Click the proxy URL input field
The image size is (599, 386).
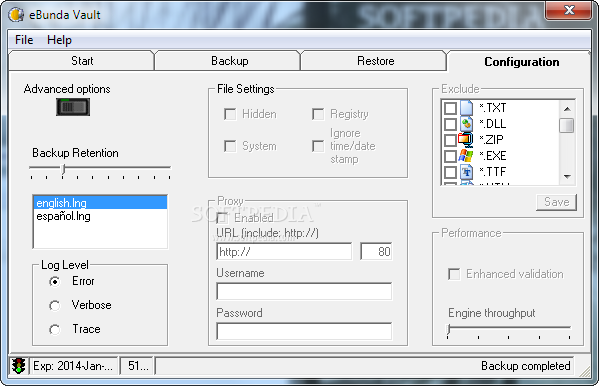pos(284,251)
